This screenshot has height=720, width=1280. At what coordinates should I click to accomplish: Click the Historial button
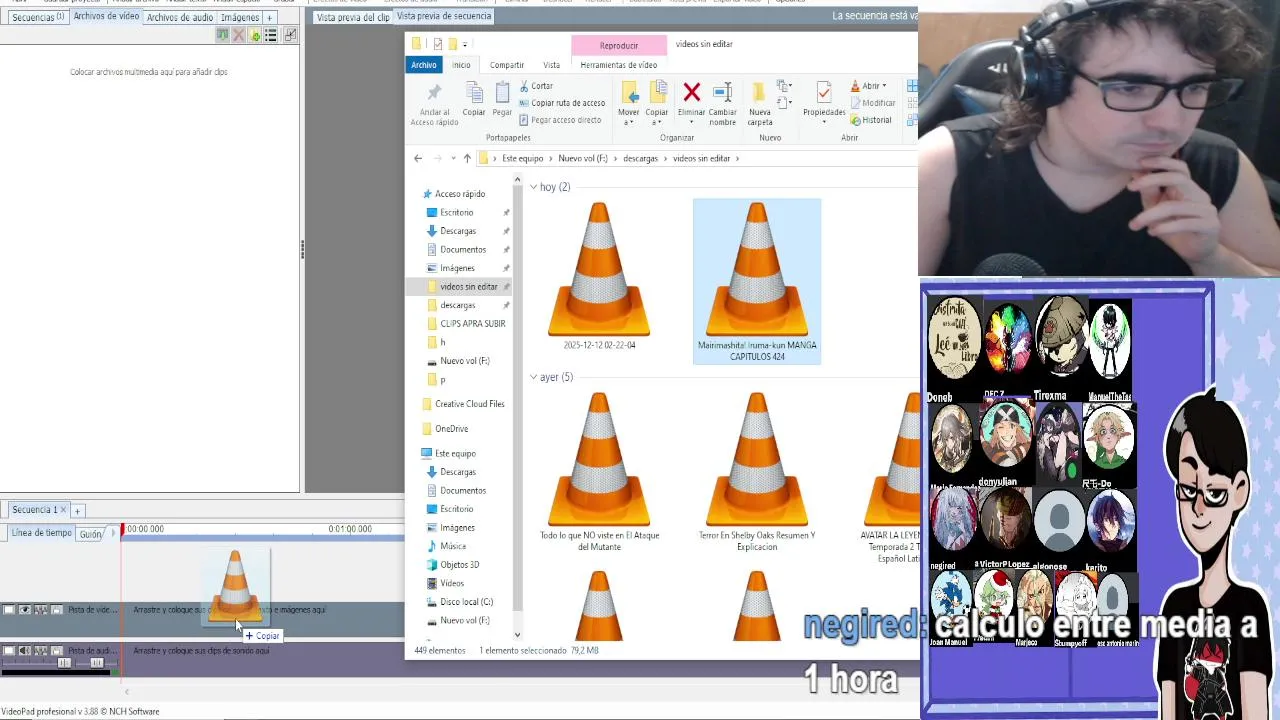click(870, 120)
